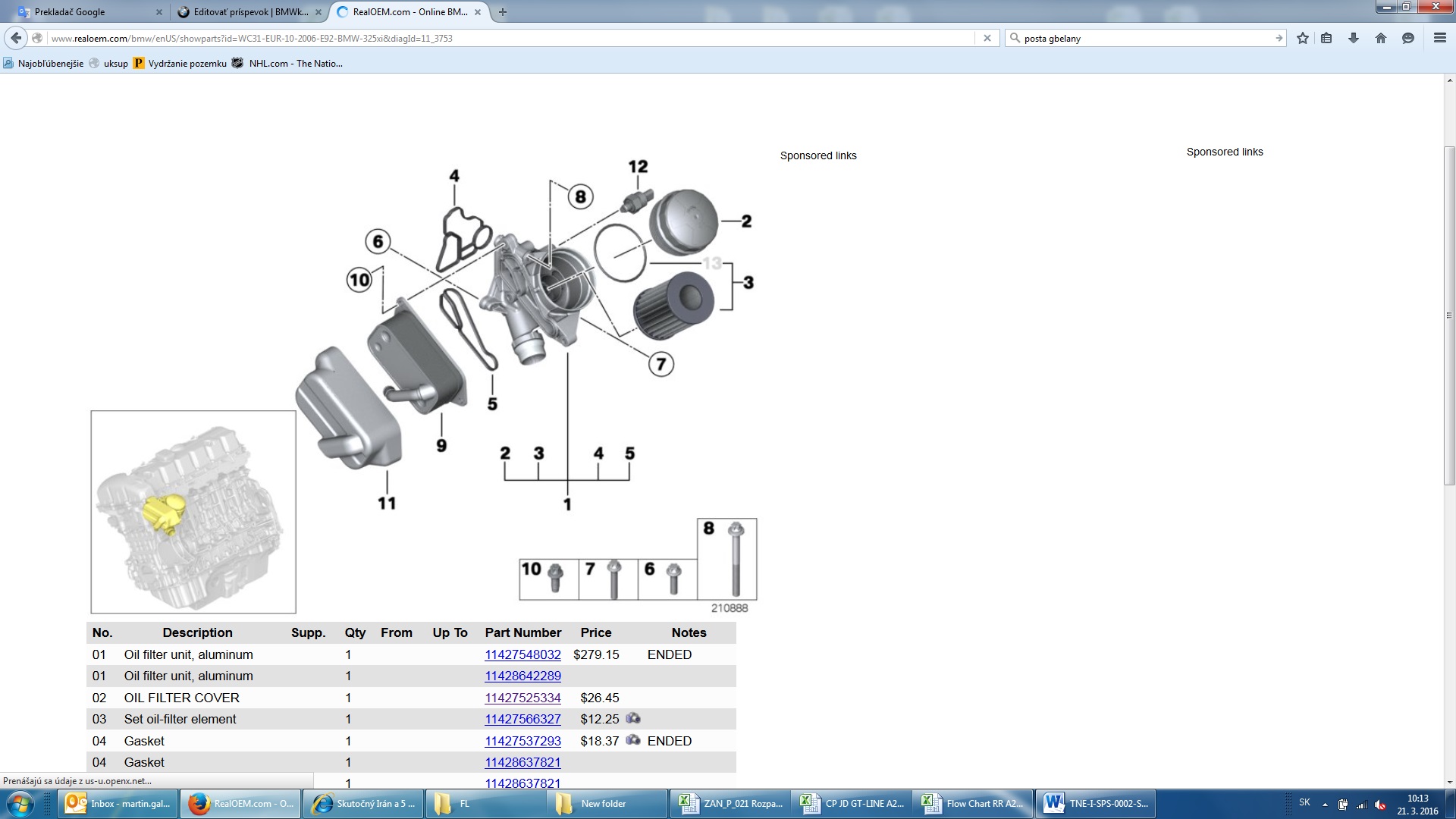Click the page vertical scrollbar thumb

pyautogui.click(x=1449, y=315)
